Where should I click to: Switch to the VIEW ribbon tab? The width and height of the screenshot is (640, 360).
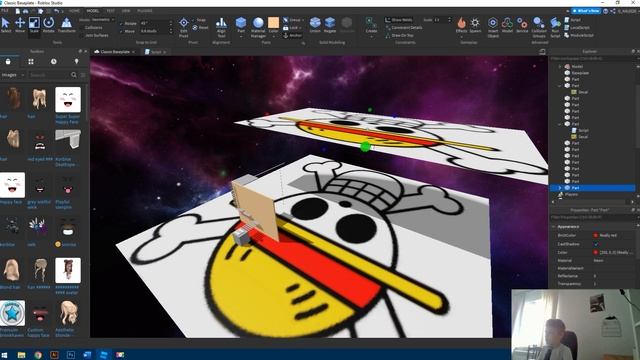[126, 11]
